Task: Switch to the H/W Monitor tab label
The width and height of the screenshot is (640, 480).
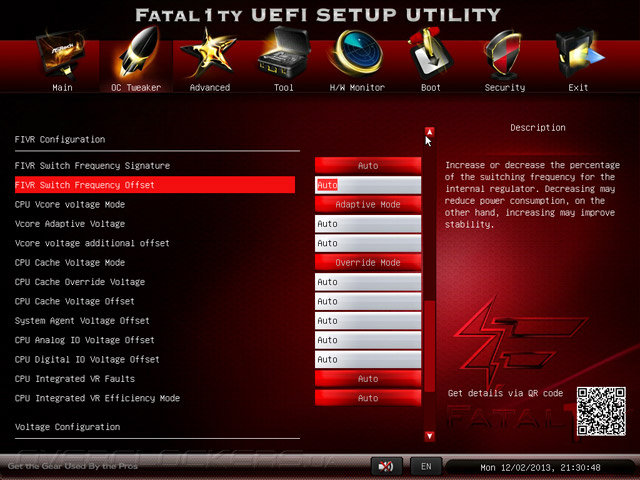Action: [357, 87]
